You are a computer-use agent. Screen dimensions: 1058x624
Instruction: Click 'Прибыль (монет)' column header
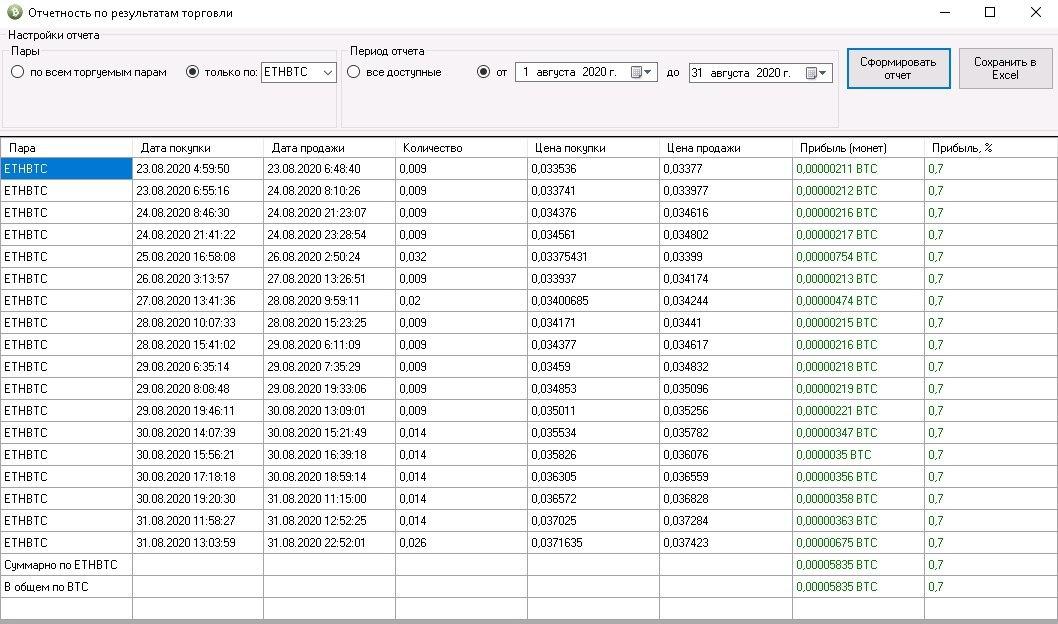pos(858,148)
